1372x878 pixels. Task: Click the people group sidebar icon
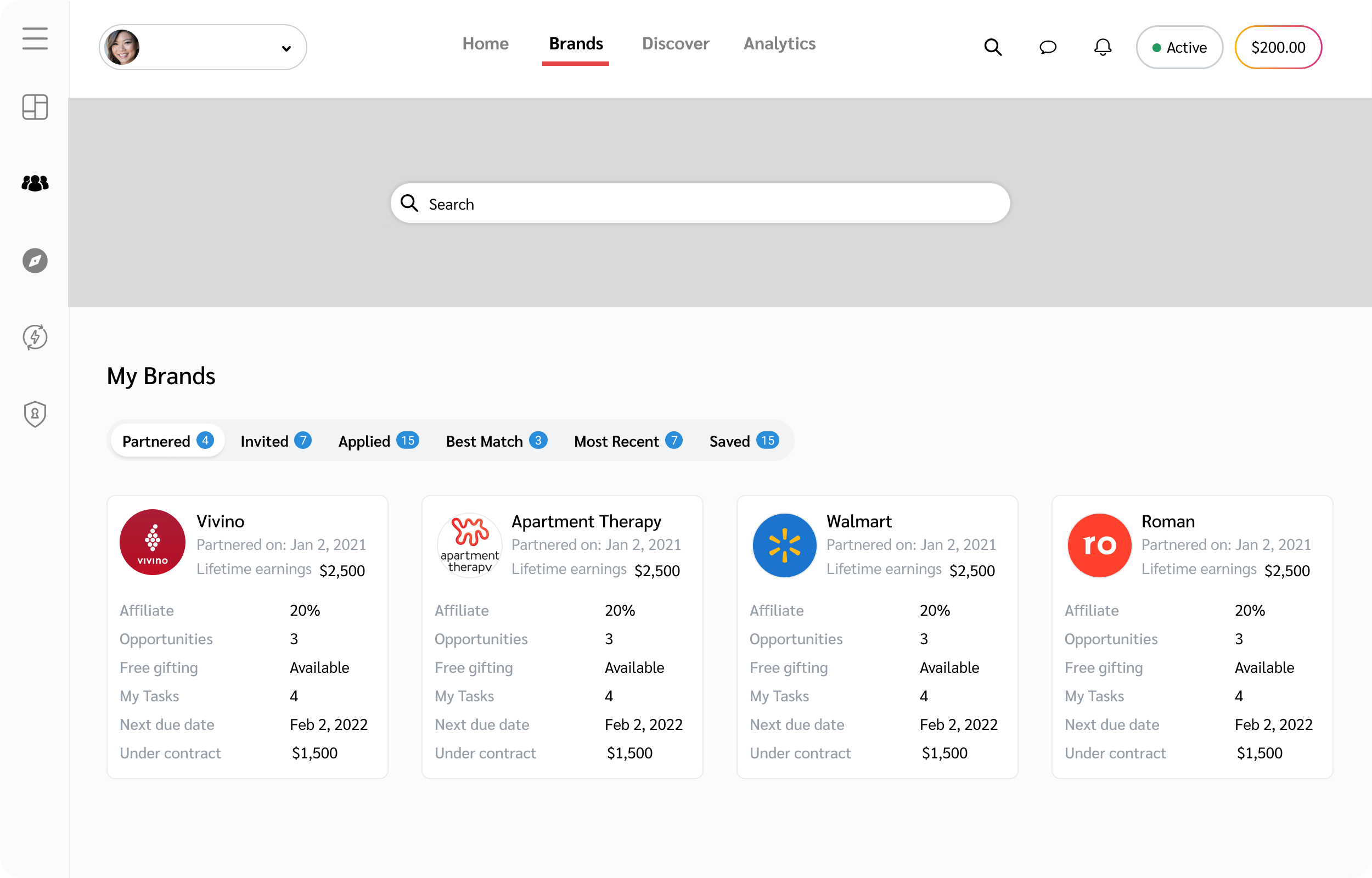pyautogui.click(x=35, y=183)
